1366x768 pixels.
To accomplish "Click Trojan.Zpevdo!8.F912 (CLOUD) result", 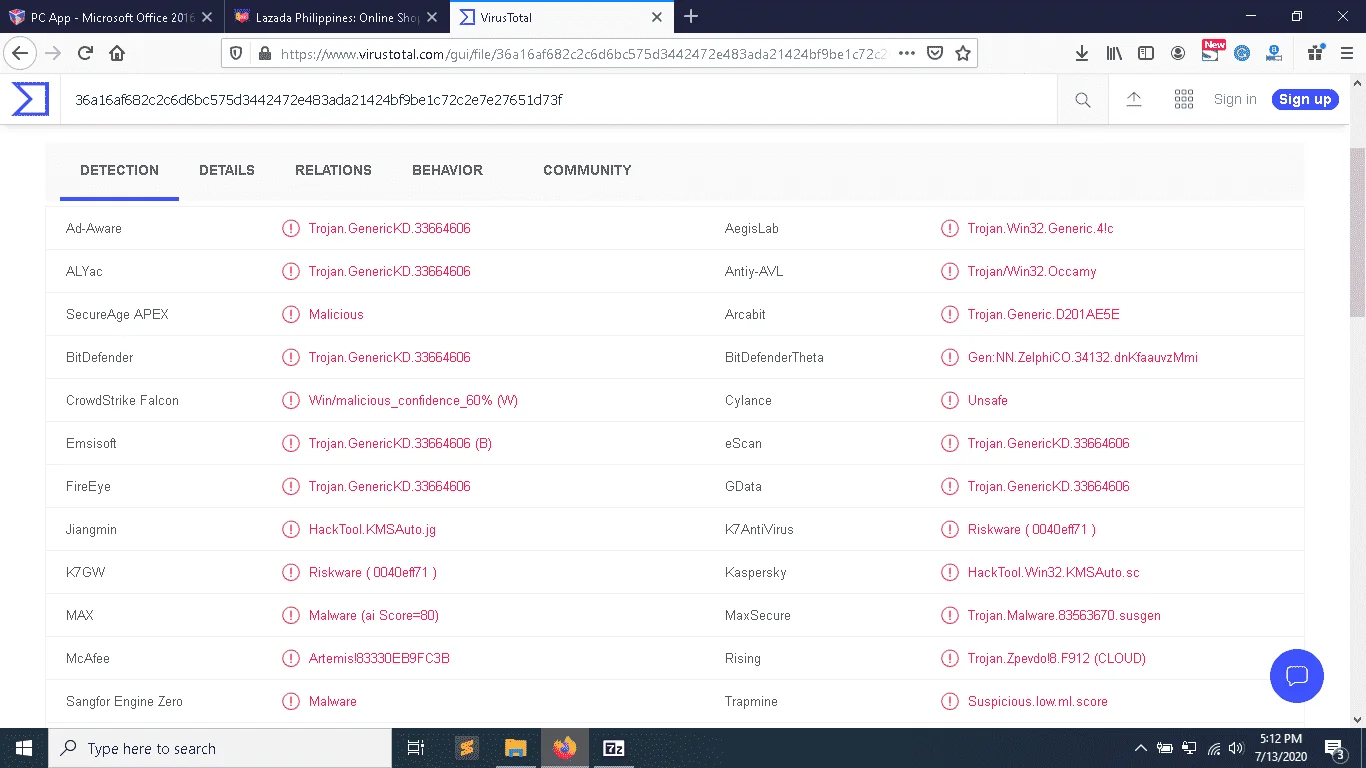I will click(x=1056, y=658).
